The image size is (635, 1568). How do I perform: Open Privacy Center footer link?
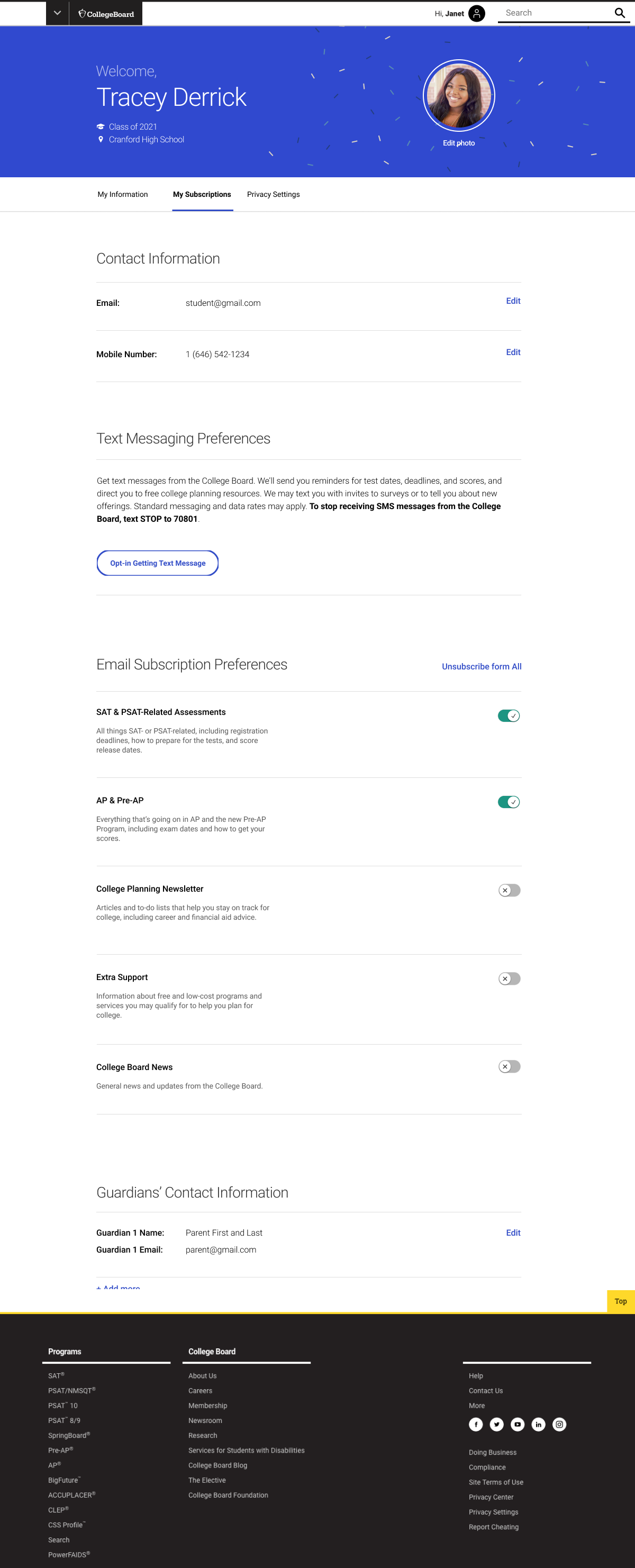(491, 1497)
